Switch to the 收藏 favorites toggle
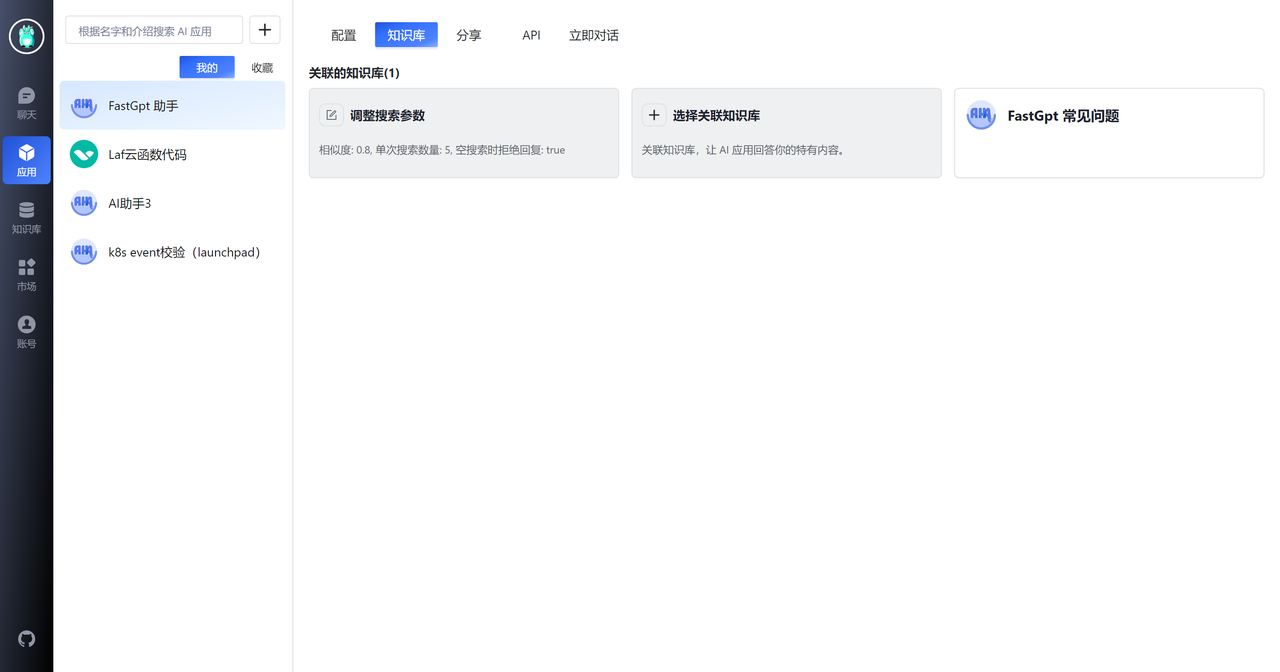The height and width of the screenshot is (672, 1280). click(x=261, y=67)
